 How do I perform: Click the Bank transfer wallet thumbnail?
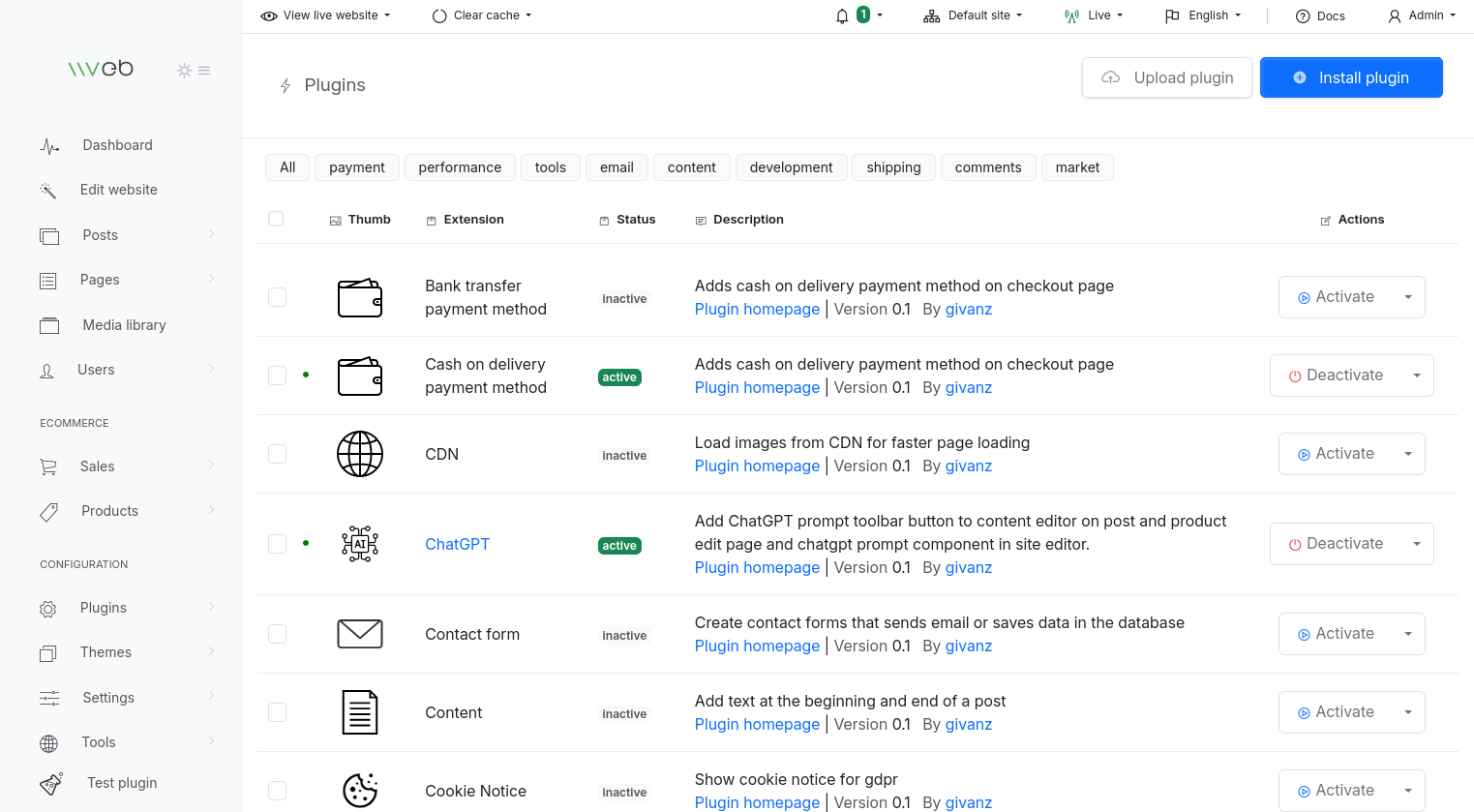click(x=360, y=297)
